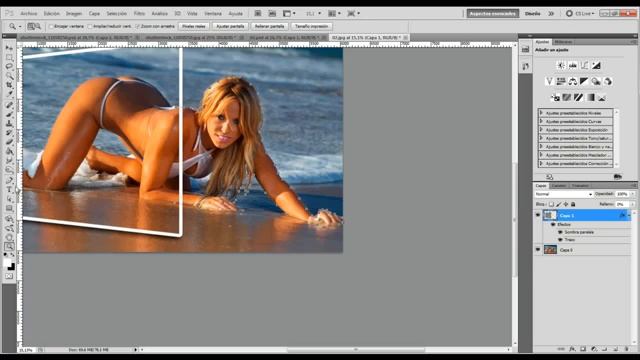Add a Posterize adjustment
Screen dimensions: 640x360
click(567, 98)
